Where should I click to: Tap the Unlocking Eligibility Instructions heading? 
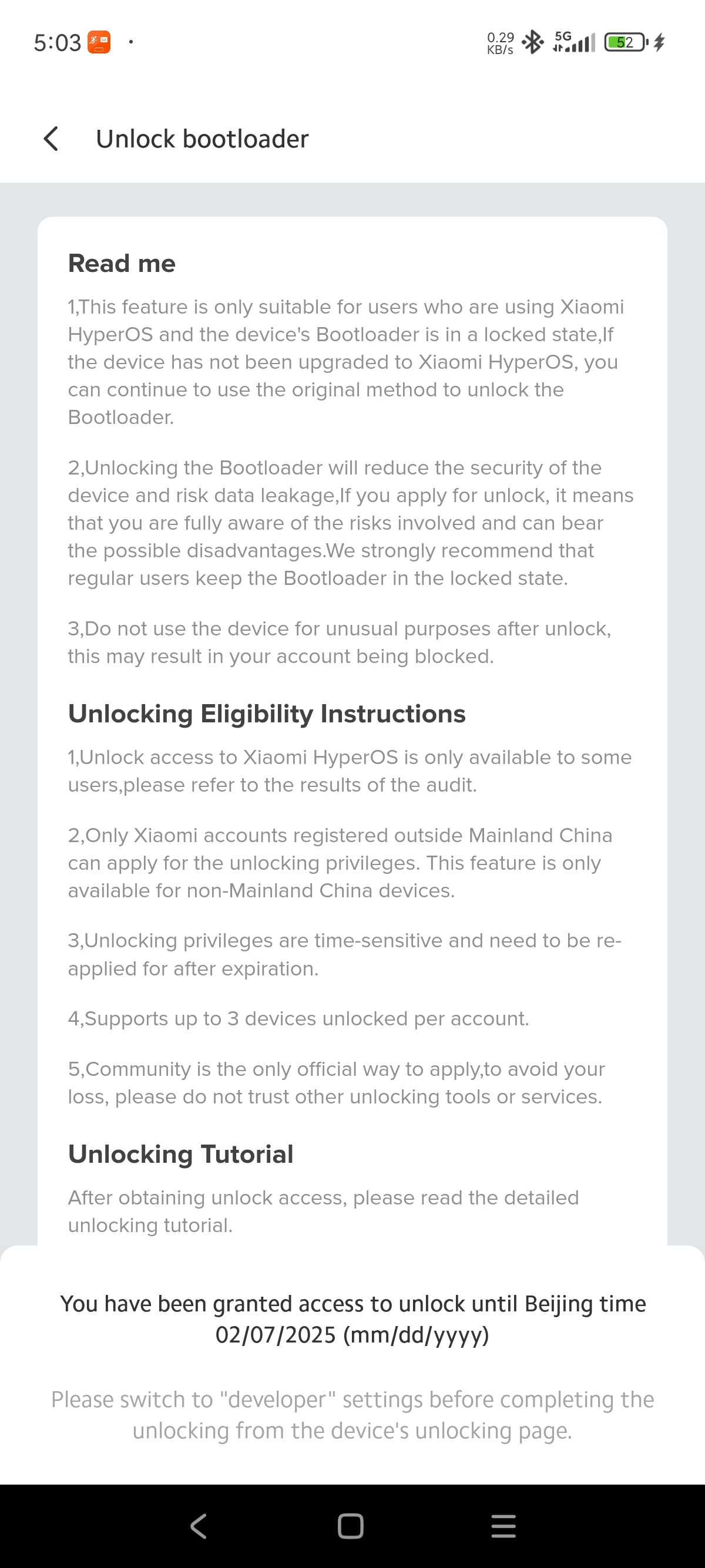pos(267,714)
